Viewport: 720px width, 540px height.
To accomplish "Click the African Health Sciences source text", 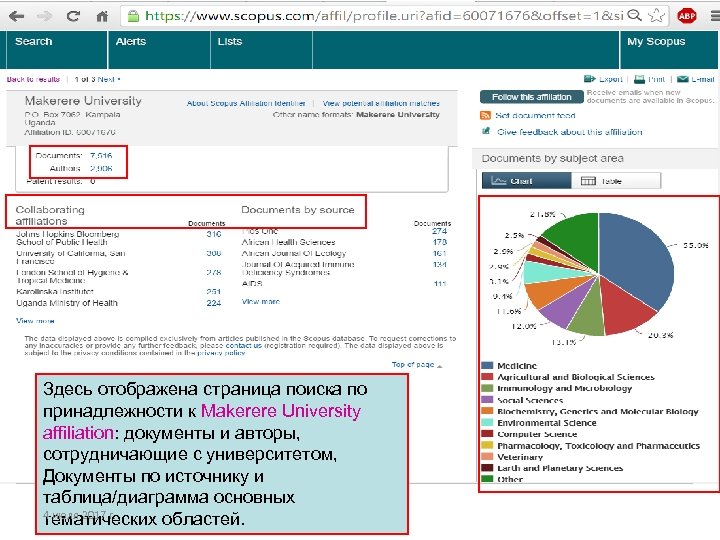I will [x=288, y=242].
